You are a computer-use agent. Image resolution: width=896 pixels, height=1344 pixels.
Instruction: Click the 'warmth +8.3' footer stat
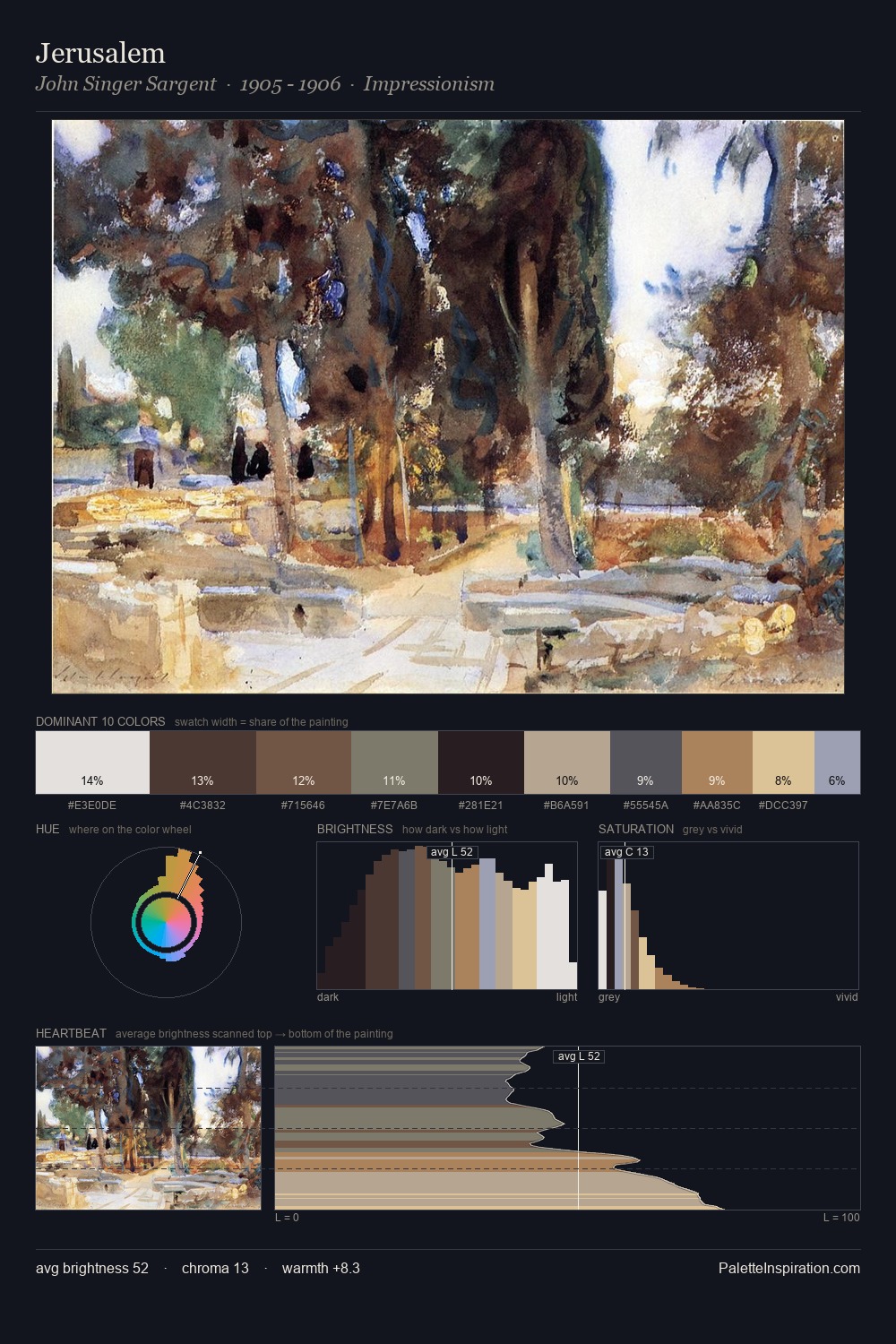321,1268
